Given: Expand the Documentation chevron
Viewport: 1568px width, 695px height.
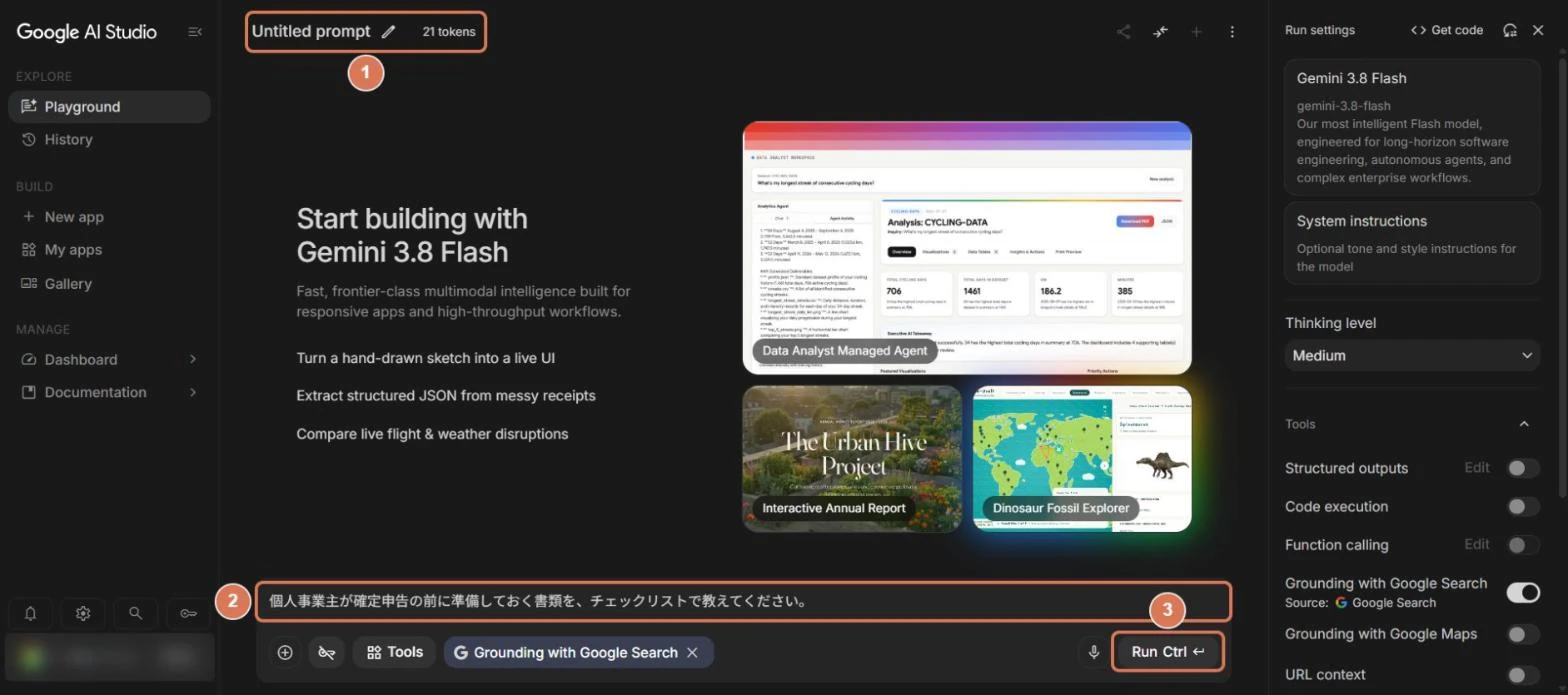Looking at the screenshot, I should (x=193, y=392).
